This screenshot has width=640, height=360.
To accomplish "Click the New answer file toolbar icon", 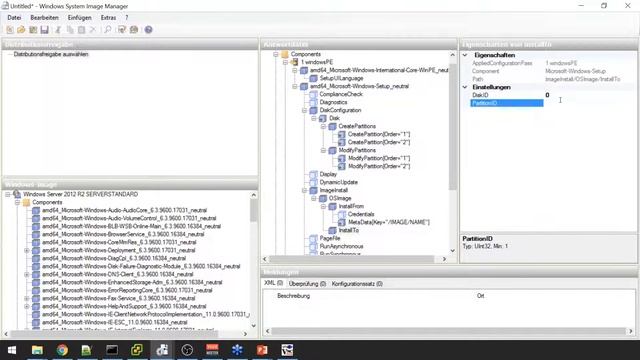I will (10, 30).
